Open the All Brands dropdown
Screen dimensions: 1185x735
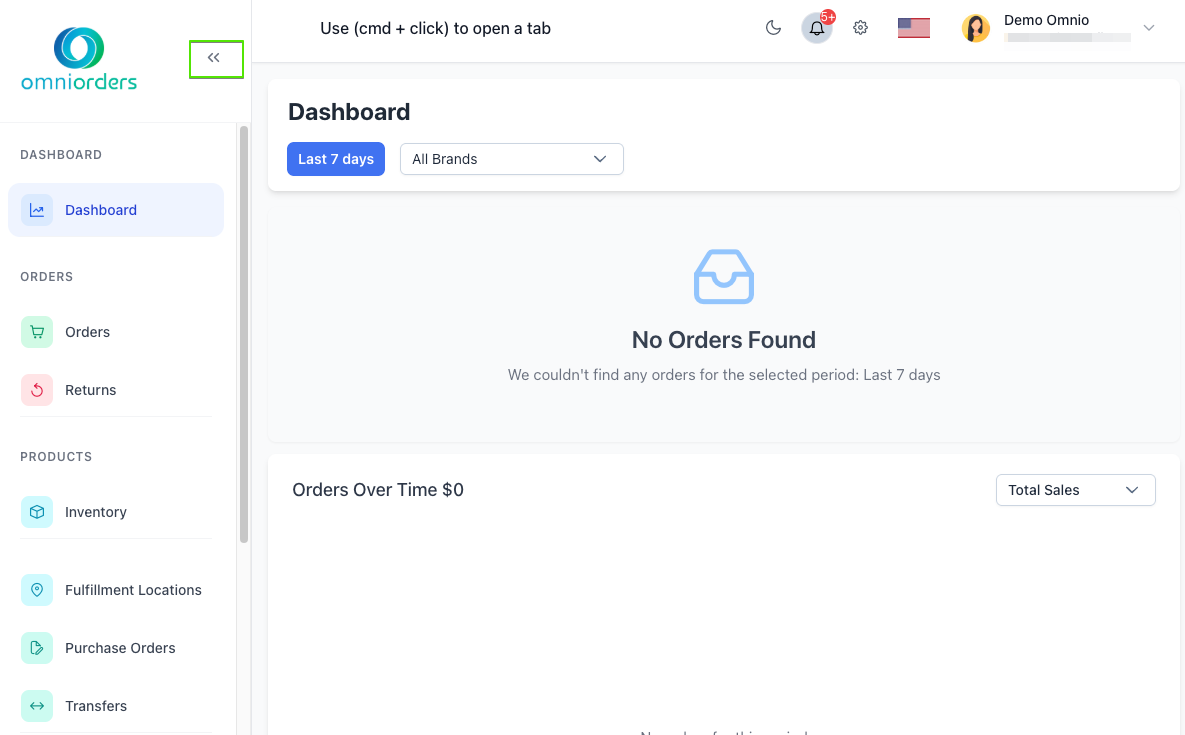[x=511, y=159]
